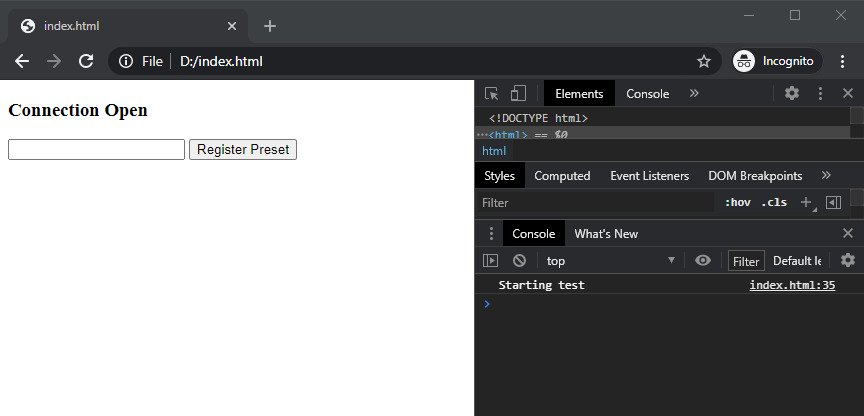Viewport: 864px width, 416px height.
Task: Open the Chrome three-dot menu
Action: (842, 61)
